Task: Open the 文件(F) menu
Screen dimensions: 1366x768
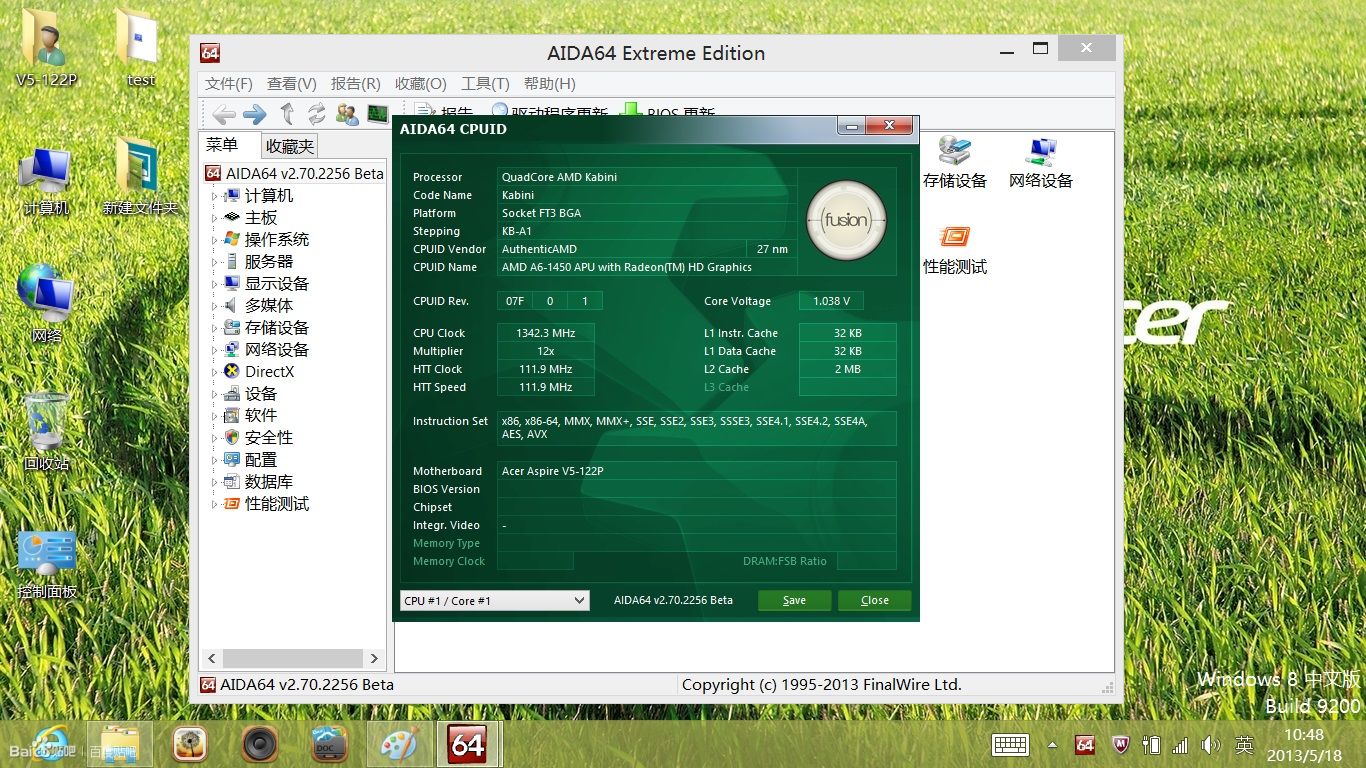Action: click(x=229, y=84)
